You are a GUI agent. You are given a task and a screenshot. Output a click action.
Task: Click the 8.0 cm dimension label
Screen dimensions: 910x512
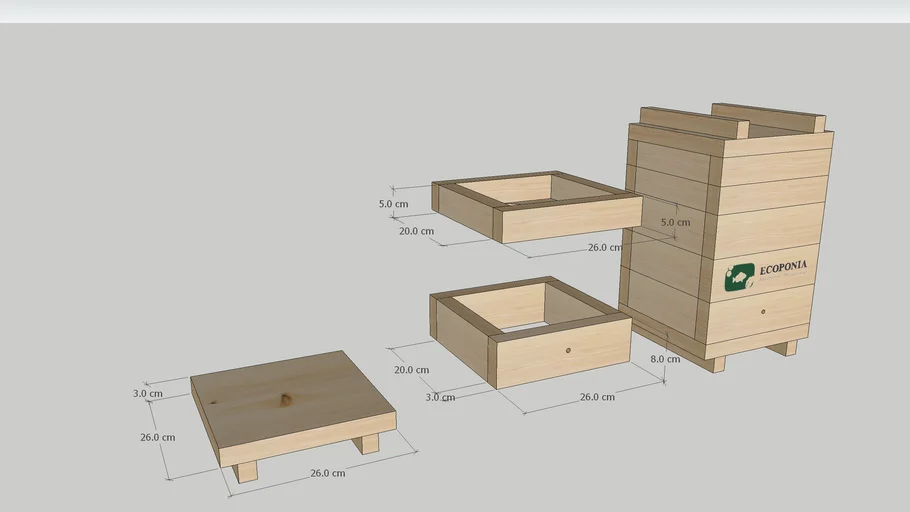tap(665, 359)
